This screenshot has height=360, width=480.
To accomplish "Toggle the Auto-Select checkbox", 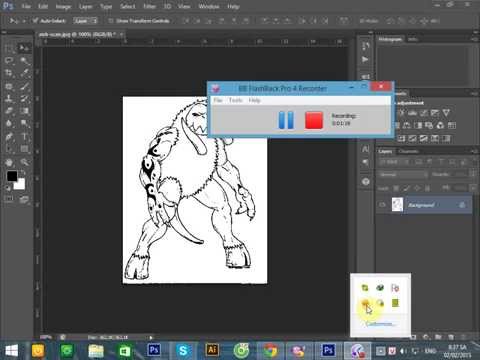I will pyautogui.click(x=35, y=21).
